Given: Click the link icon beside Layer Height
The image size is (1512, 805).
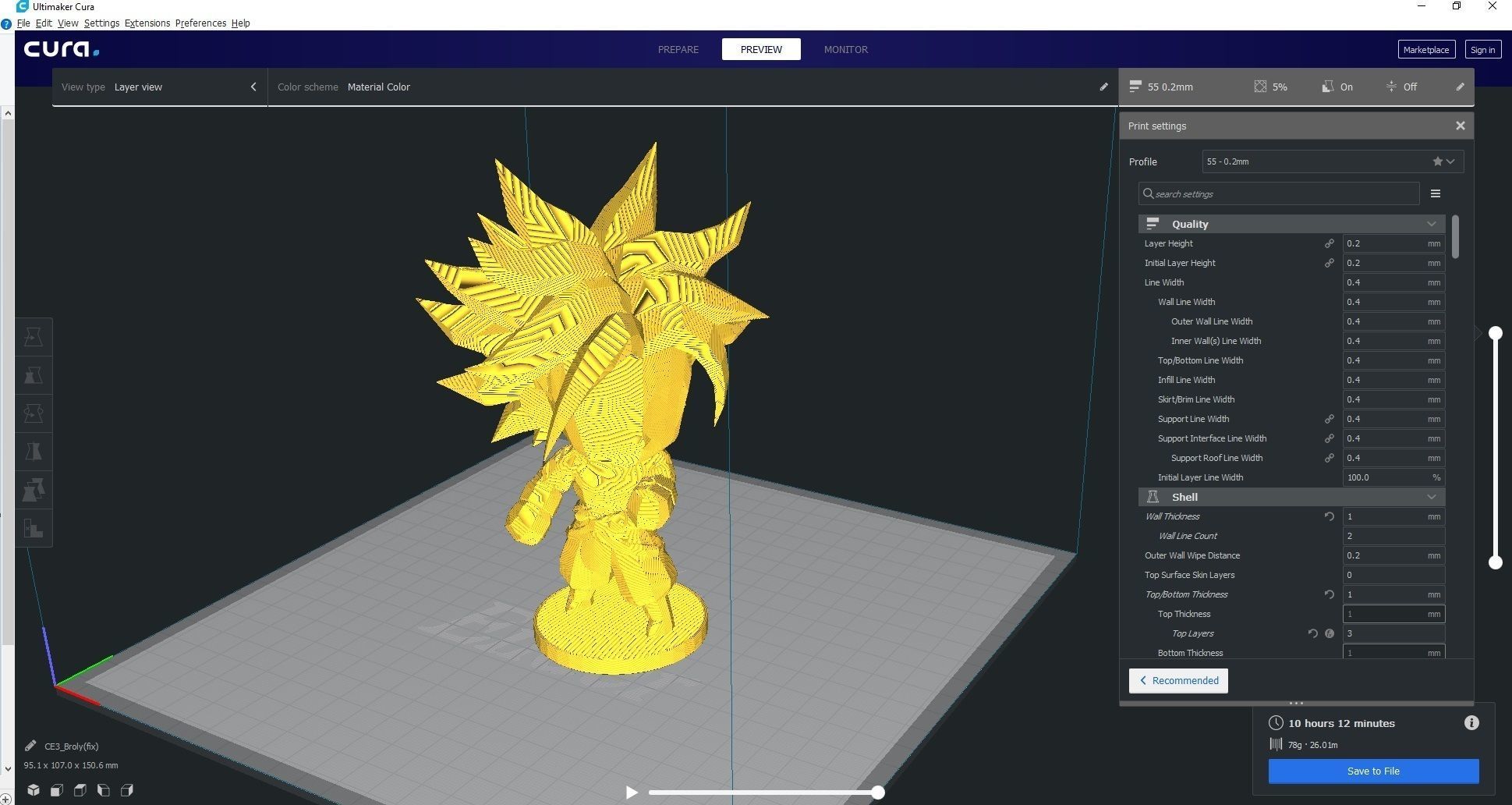Looking at the screenshot, I should [1330, 243].
